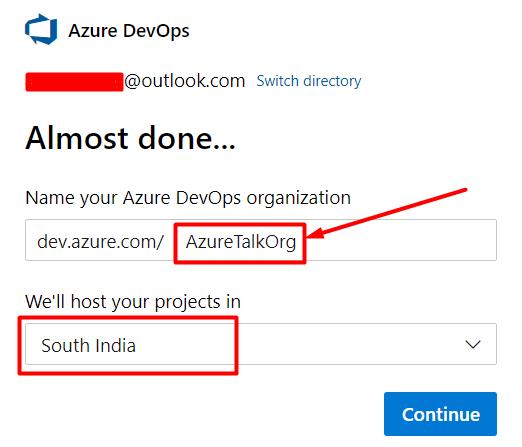
Task: Click the redacted email username block
Action: pos(74,82)
